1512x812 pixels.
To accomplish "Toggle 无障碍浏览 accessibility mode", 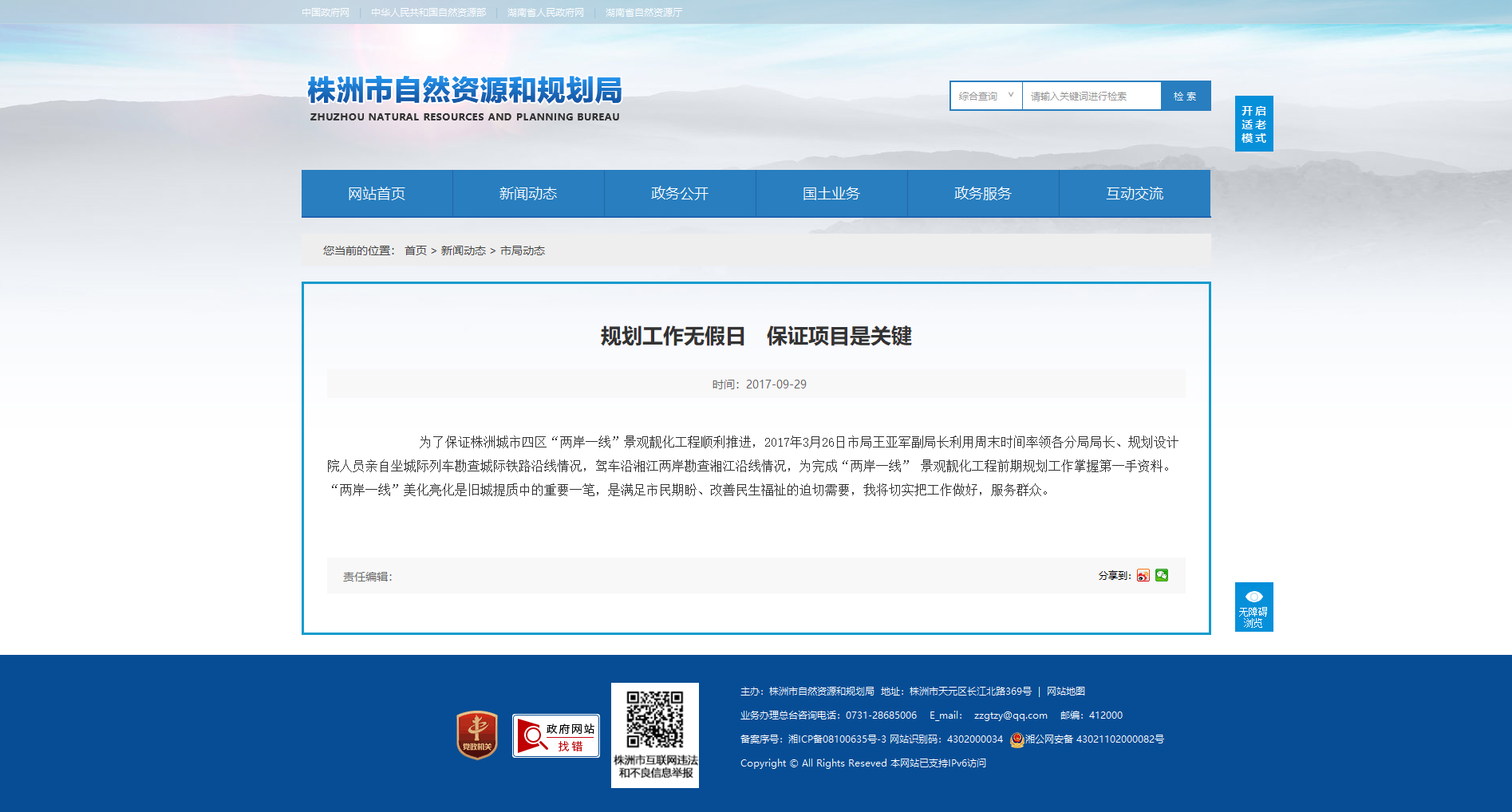I will tap(1254, 607).
